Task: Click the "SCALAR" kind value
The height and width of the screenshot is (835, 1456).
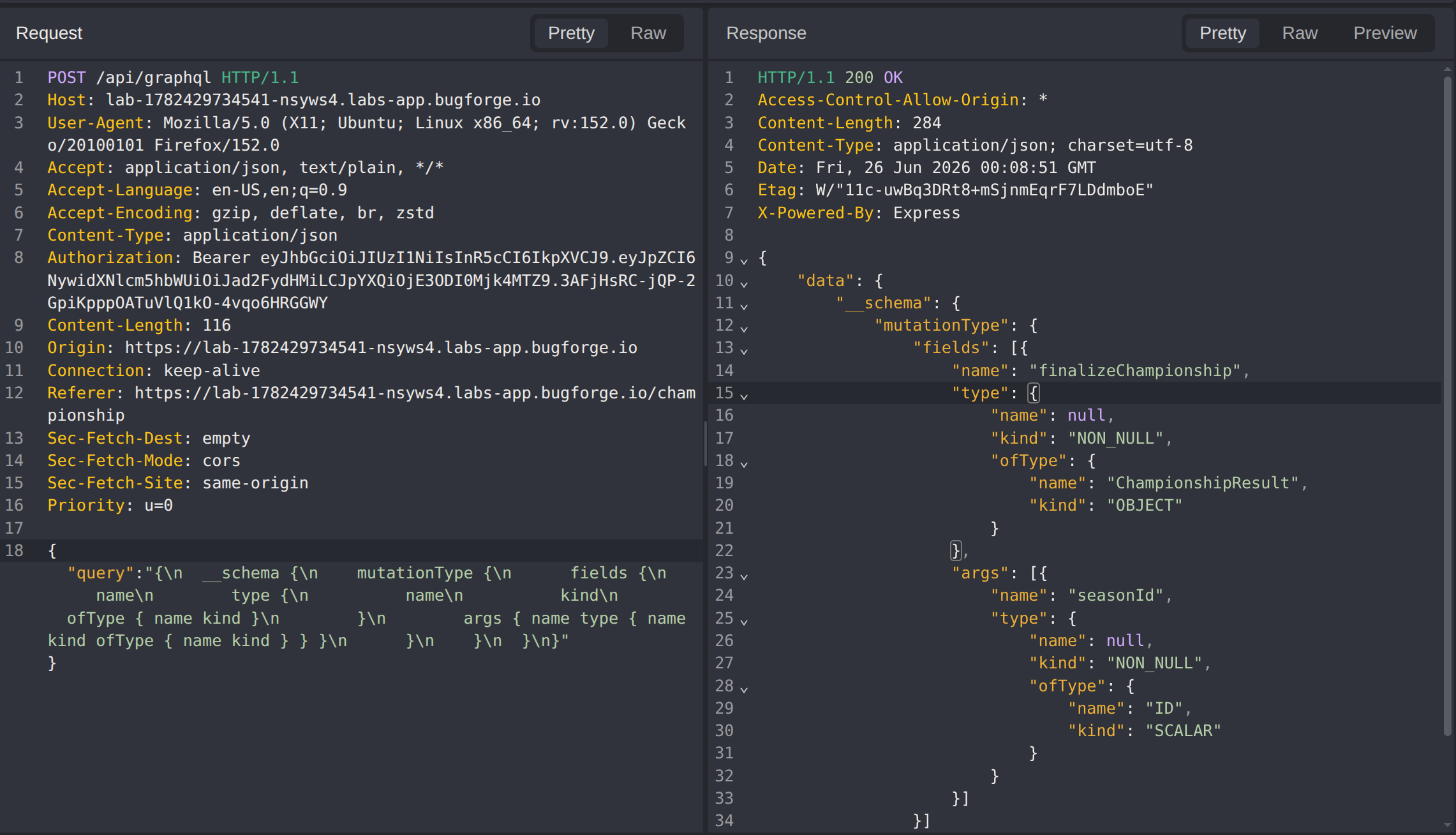Action: [1184, 731]
